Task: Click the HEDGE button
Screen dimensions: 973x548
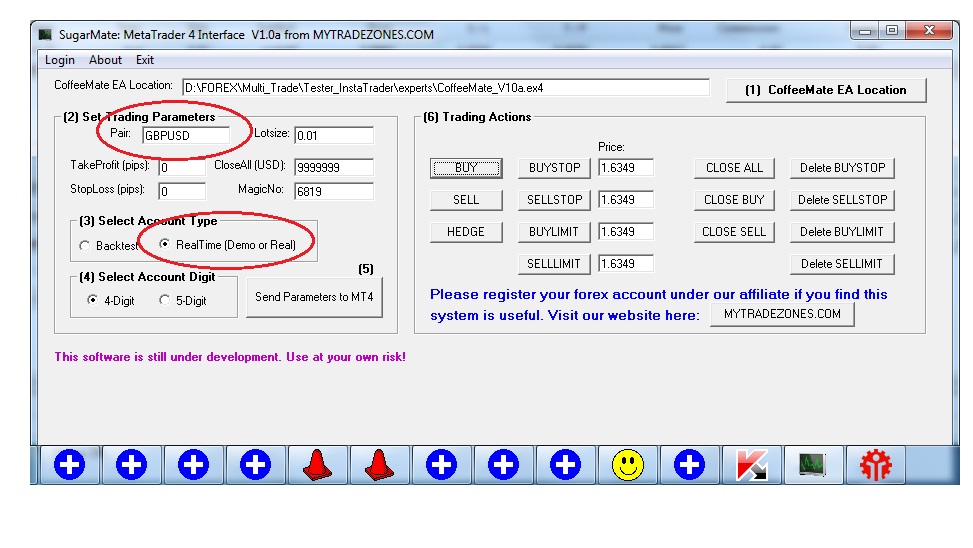Action: (x=466, y=232)
